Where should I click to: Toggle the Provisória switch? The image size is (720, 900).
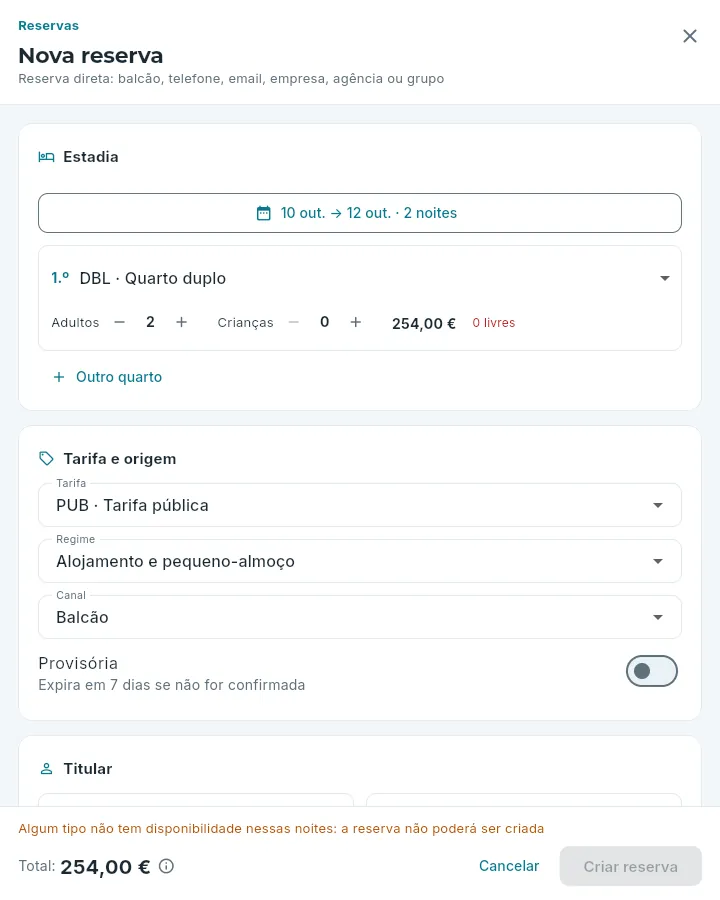[x=652, y=671]
